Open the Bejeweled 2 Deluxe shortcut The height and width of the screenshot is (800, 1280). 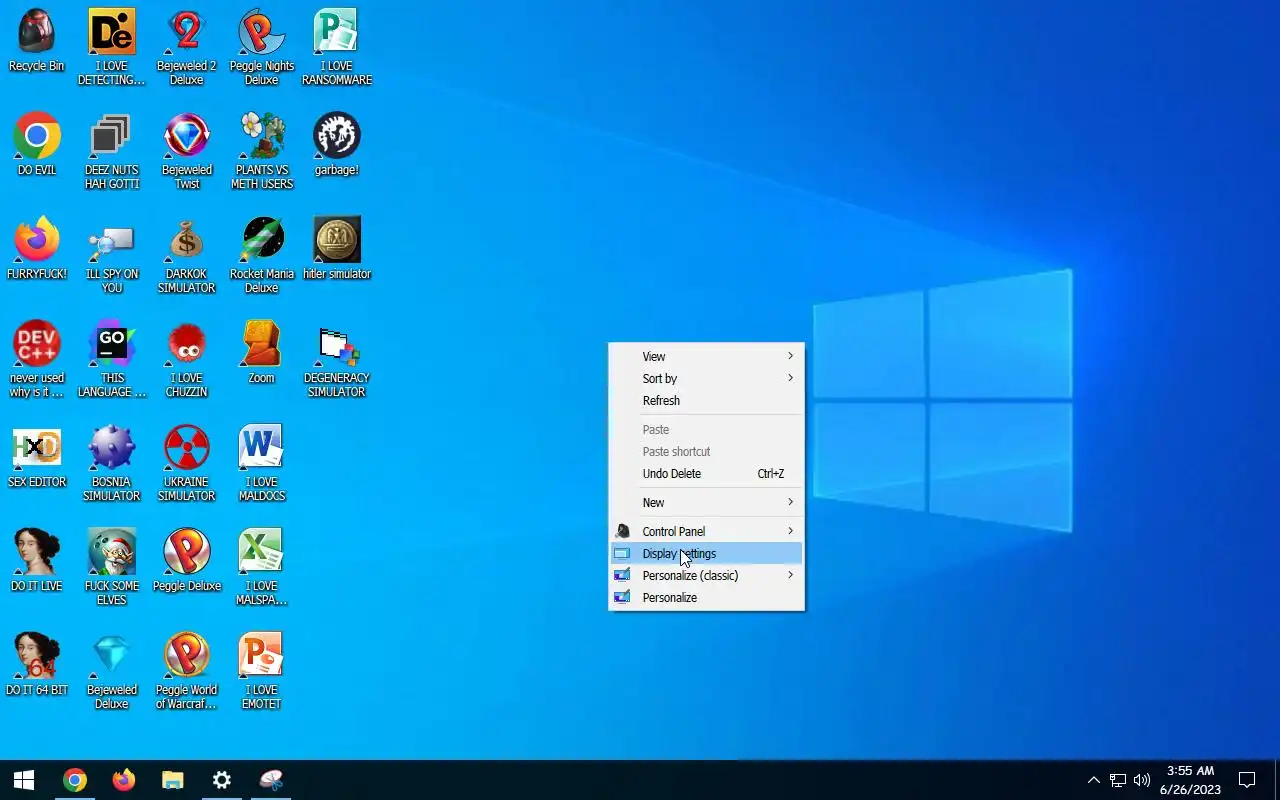click(187, 47)
